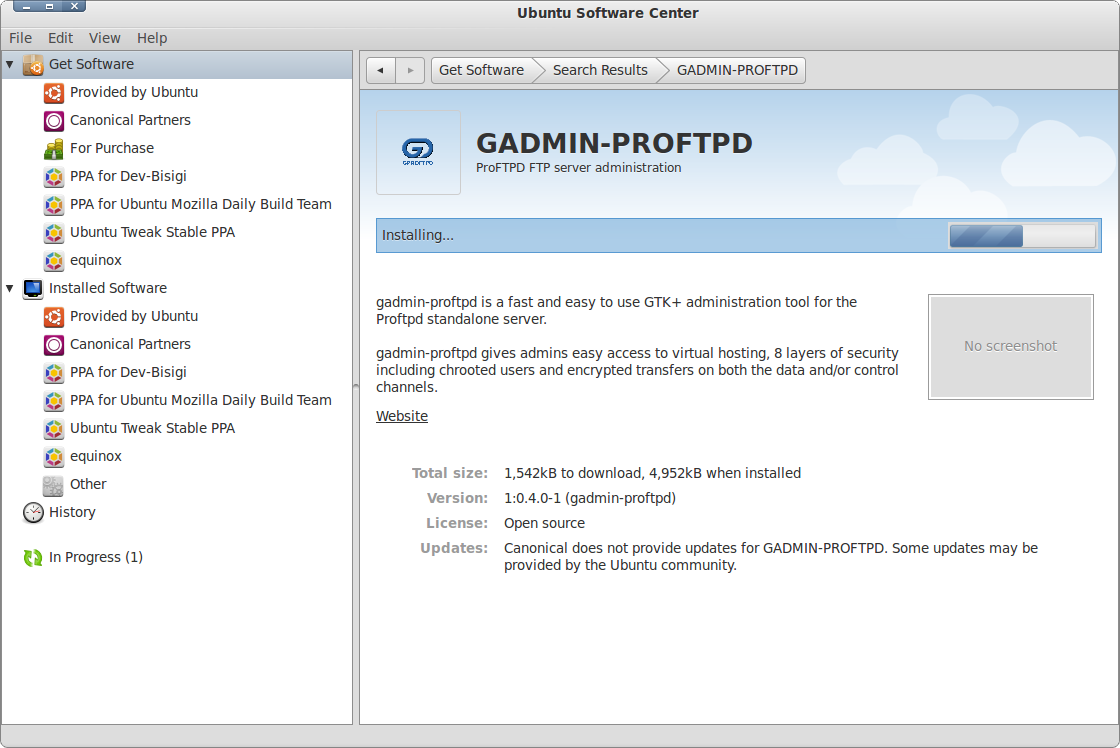Select Mozilla Daily Build Team PPA under Installed Software
Image resolution: width=1120 pixels, height=748 pixels.
201,400
